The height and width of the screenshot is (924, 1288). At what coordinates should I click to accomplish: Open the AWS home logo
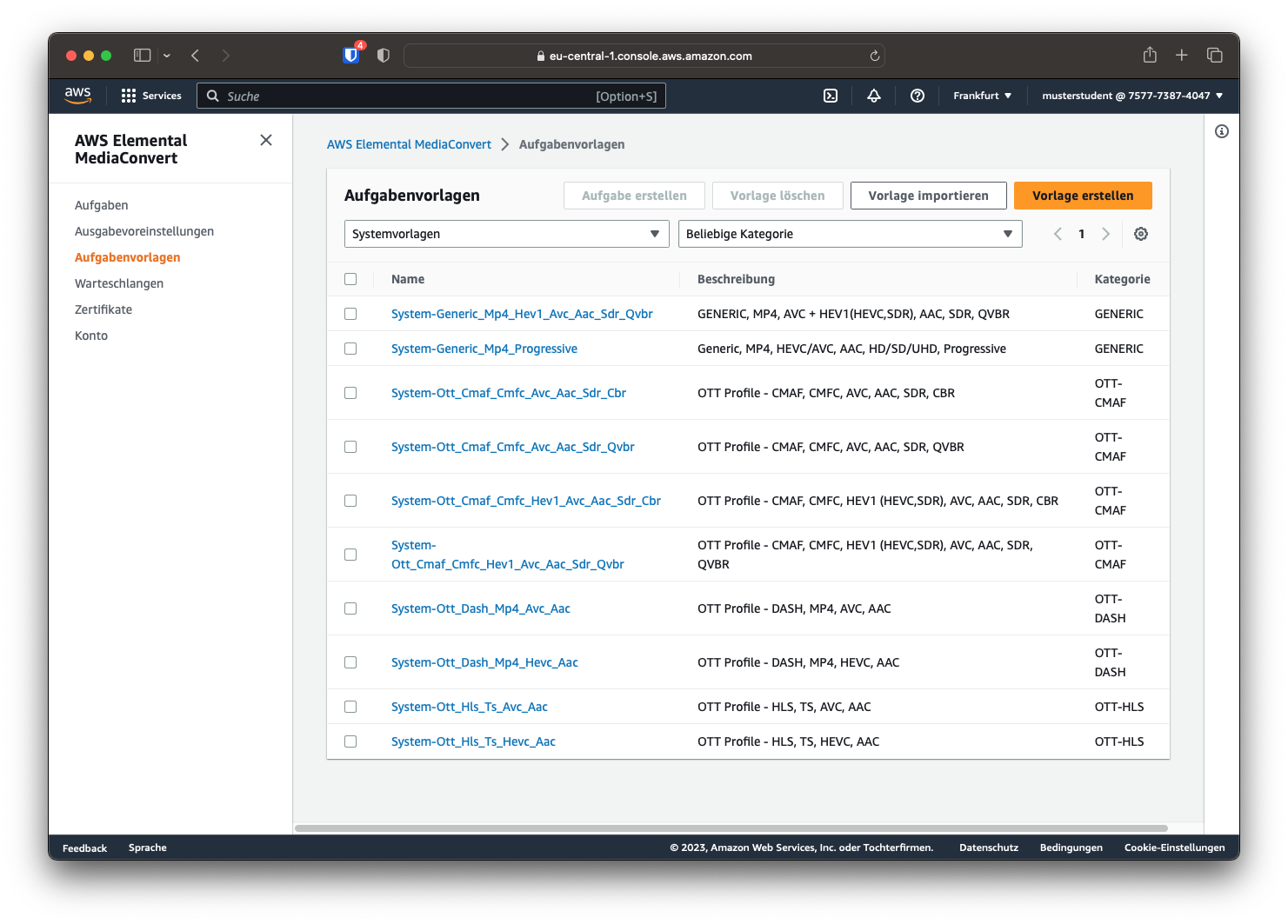[77, 96]
